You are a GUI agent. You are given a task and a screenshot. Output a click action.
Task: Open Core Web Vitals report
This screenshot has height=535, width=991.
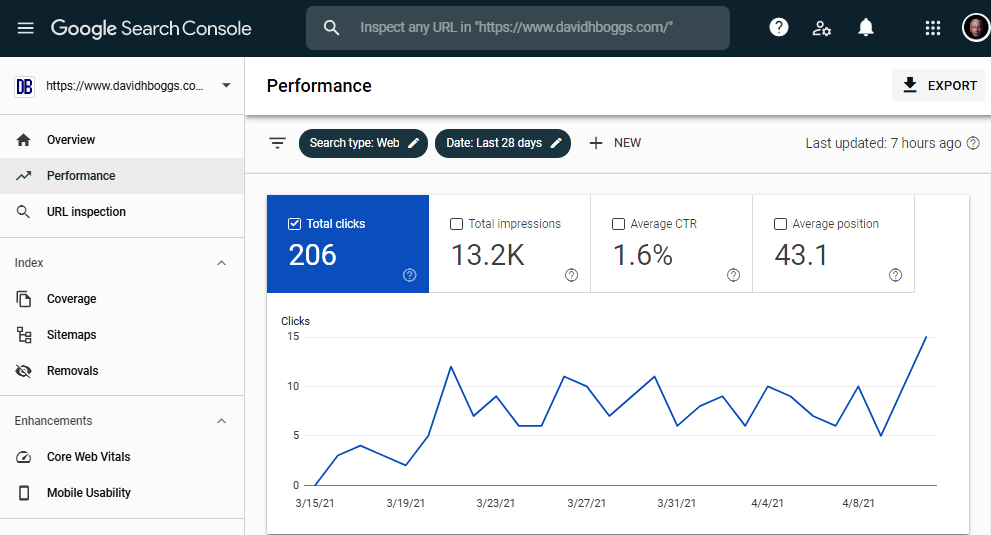pyautogui.click(x=88, y=457)
